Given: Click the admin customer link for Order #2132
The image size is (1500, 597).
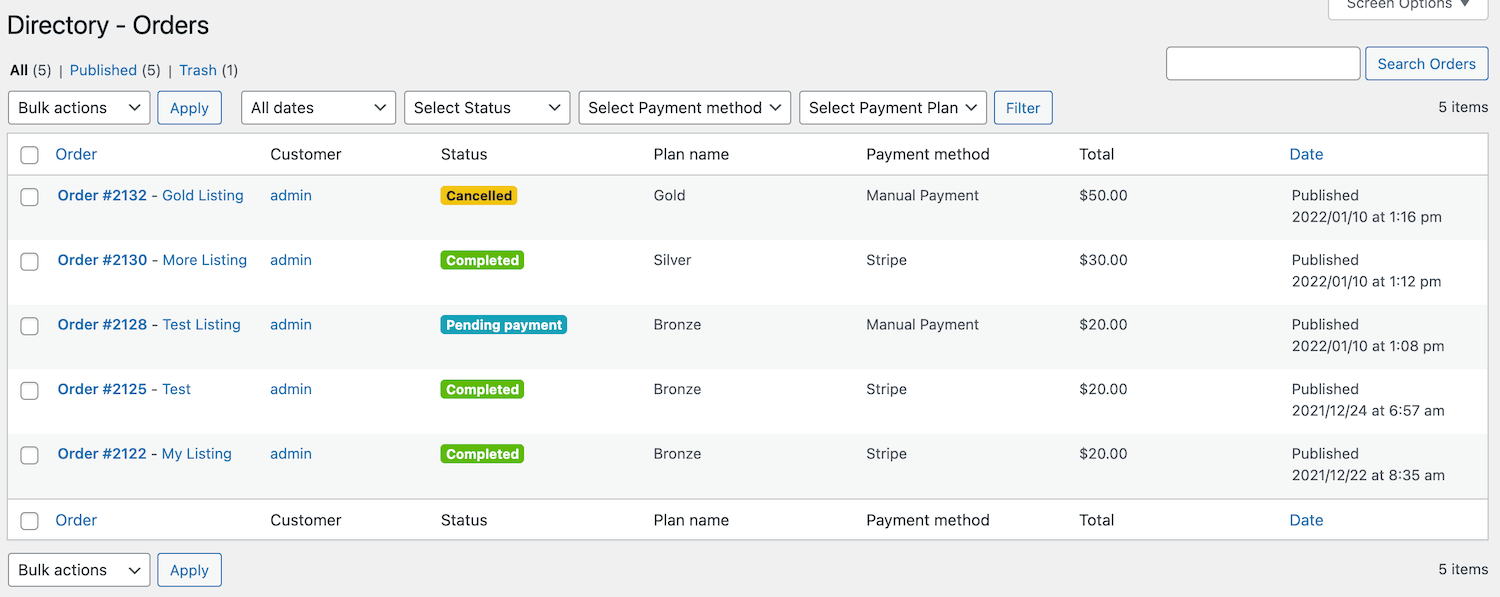Looking at the screenshot, I should tap(291, 196).
